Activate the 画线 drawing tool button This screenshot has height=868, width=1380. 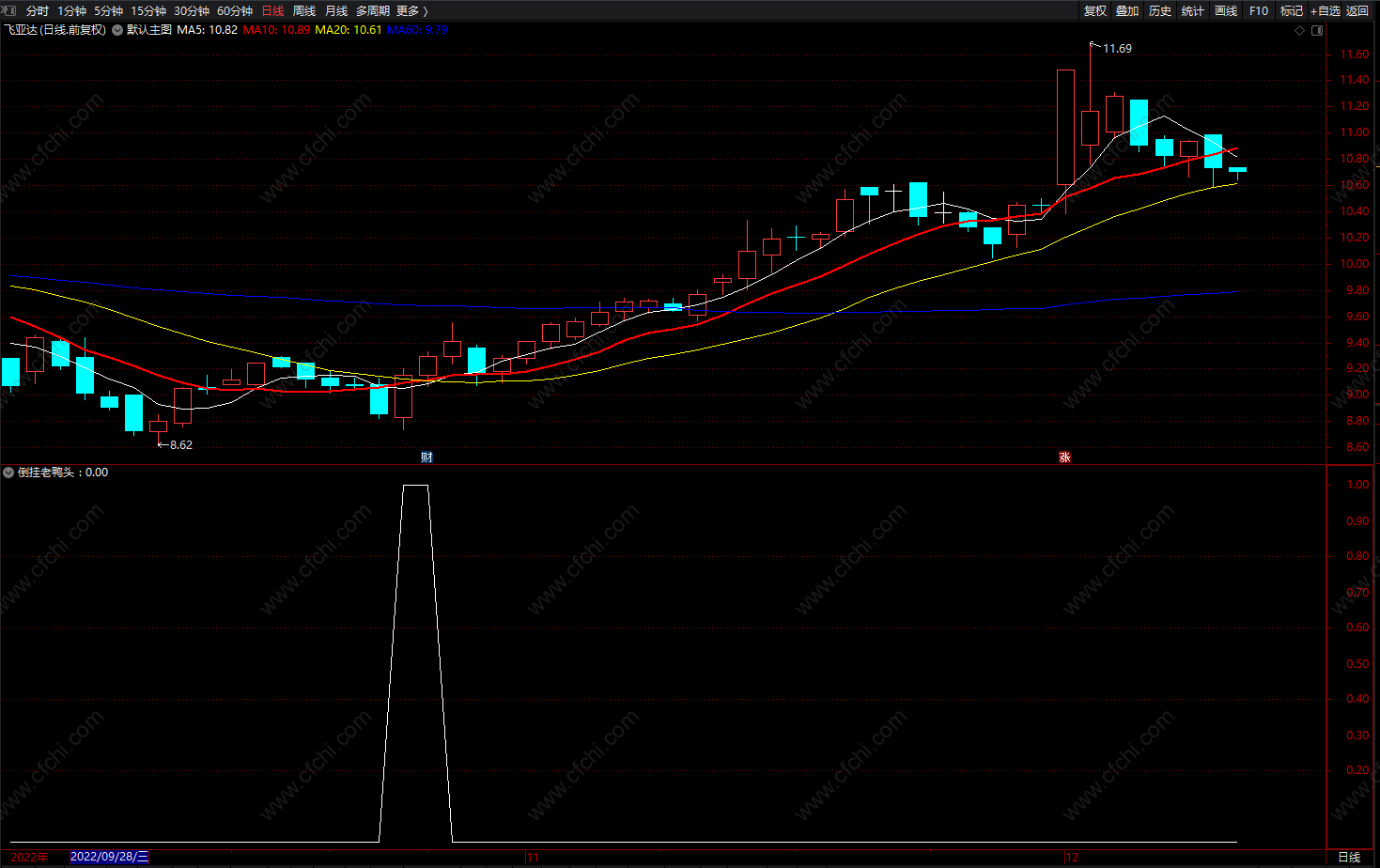(x=1226, y=11)
